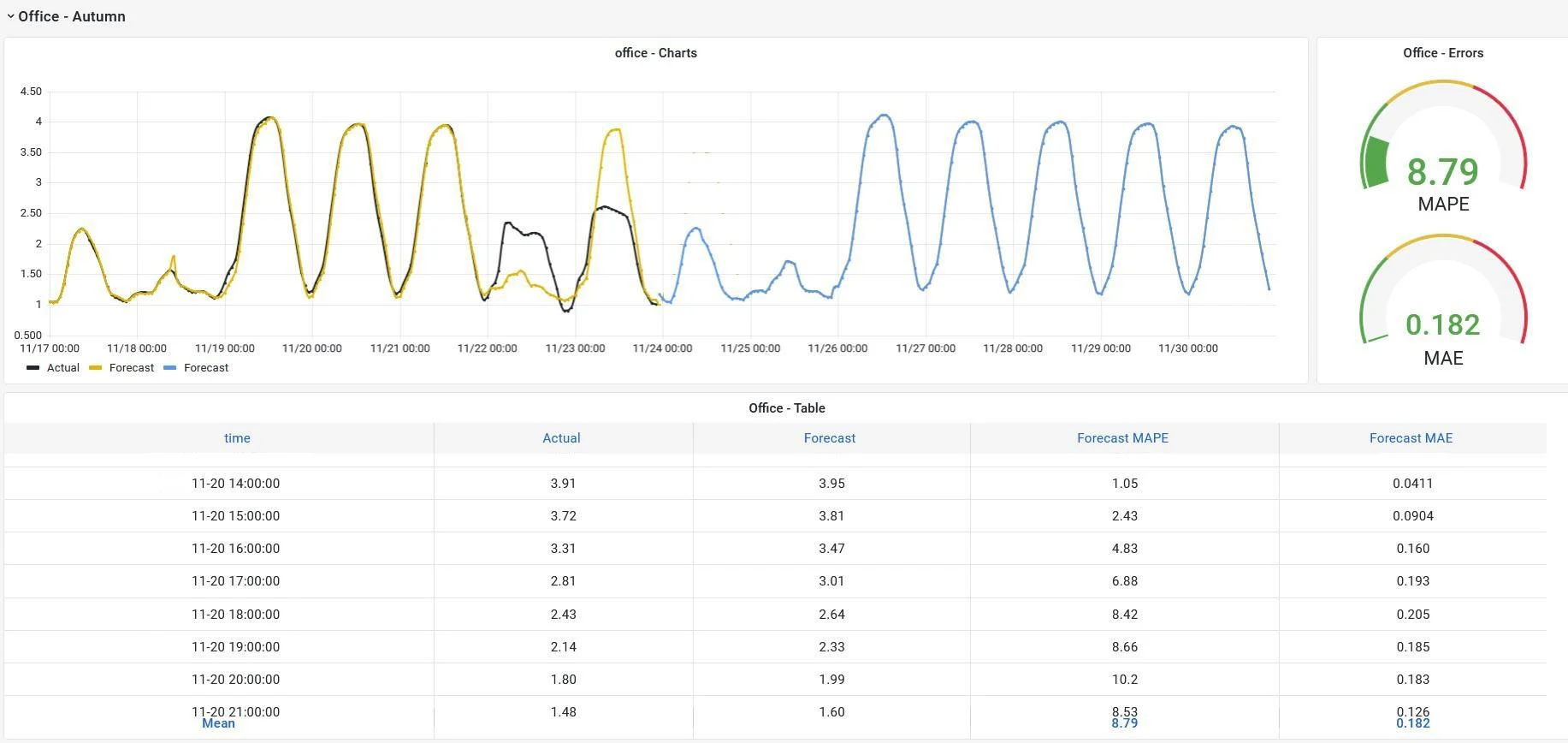Screen dimensions: 1568x743
Task: Click Actual value 3.91
Action: pyautogui.click(x=563, y=484)
